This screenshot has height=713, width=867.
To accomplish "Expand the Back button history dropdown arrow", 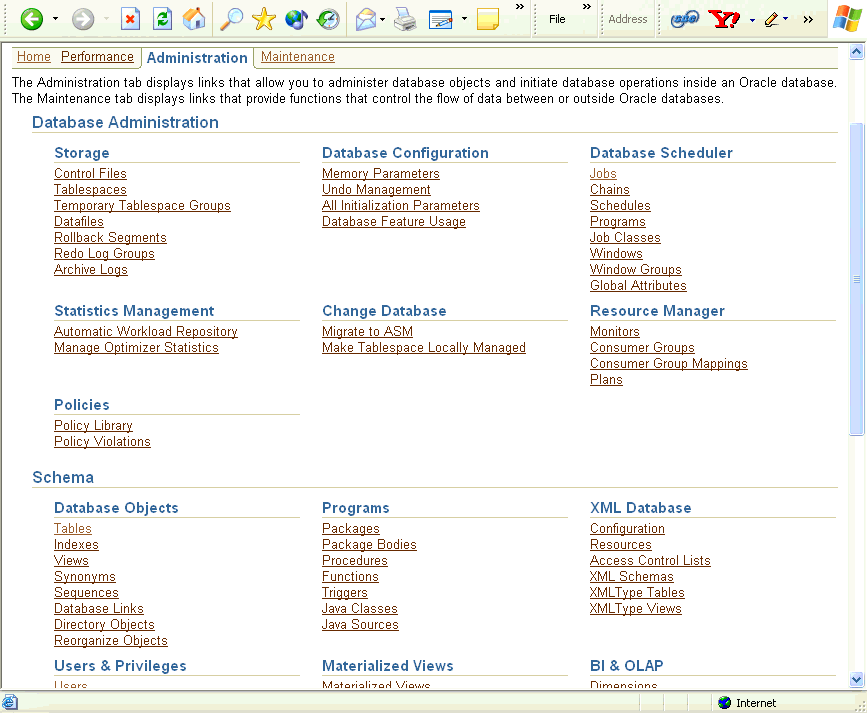I will [55, 19].
